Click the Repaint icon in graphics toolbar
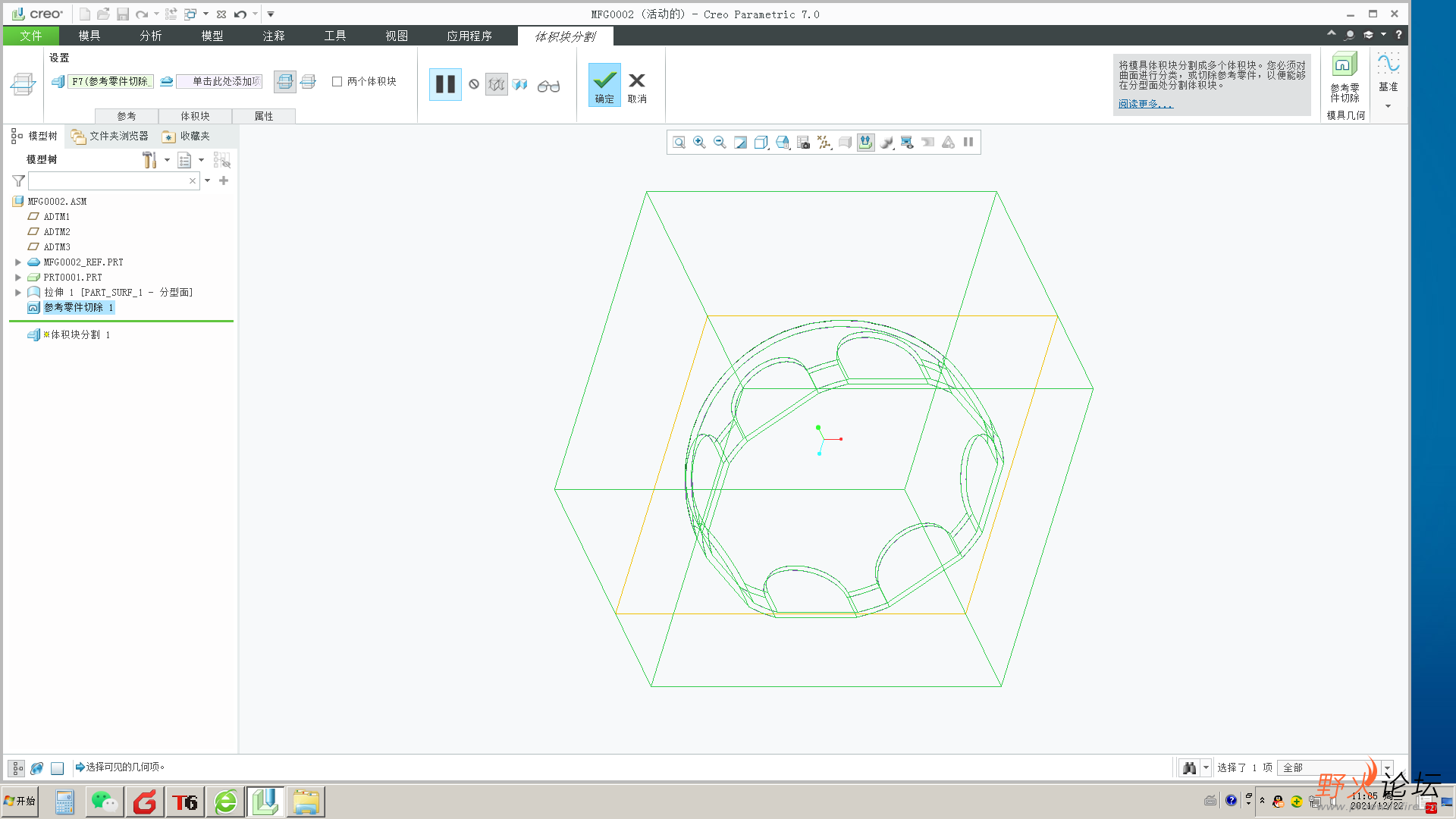 pos(740,143)
